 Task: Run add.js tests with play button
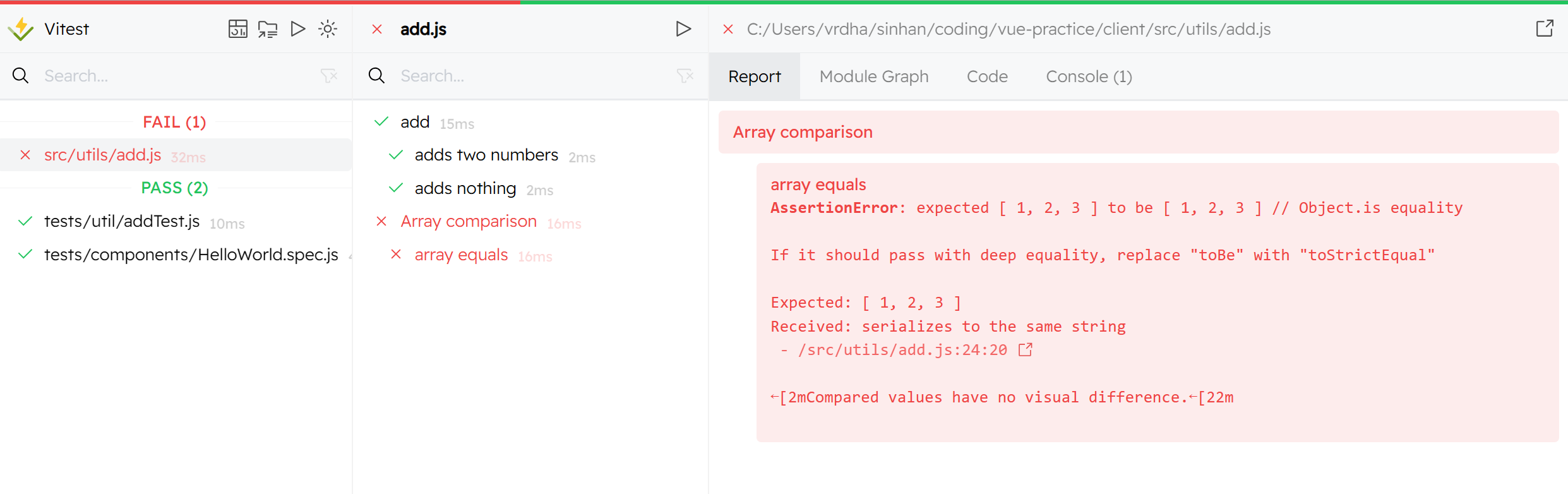[683, 29]
